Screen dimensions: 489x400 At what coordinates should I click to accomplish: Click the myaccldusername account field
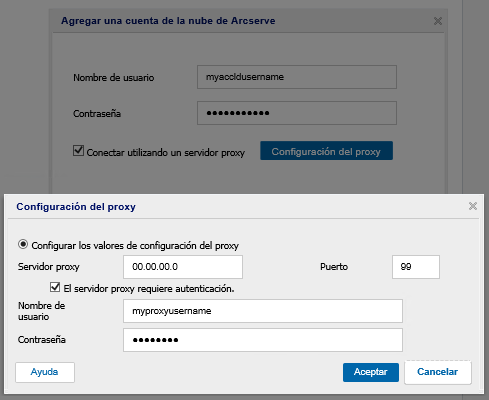pos(297,77)
